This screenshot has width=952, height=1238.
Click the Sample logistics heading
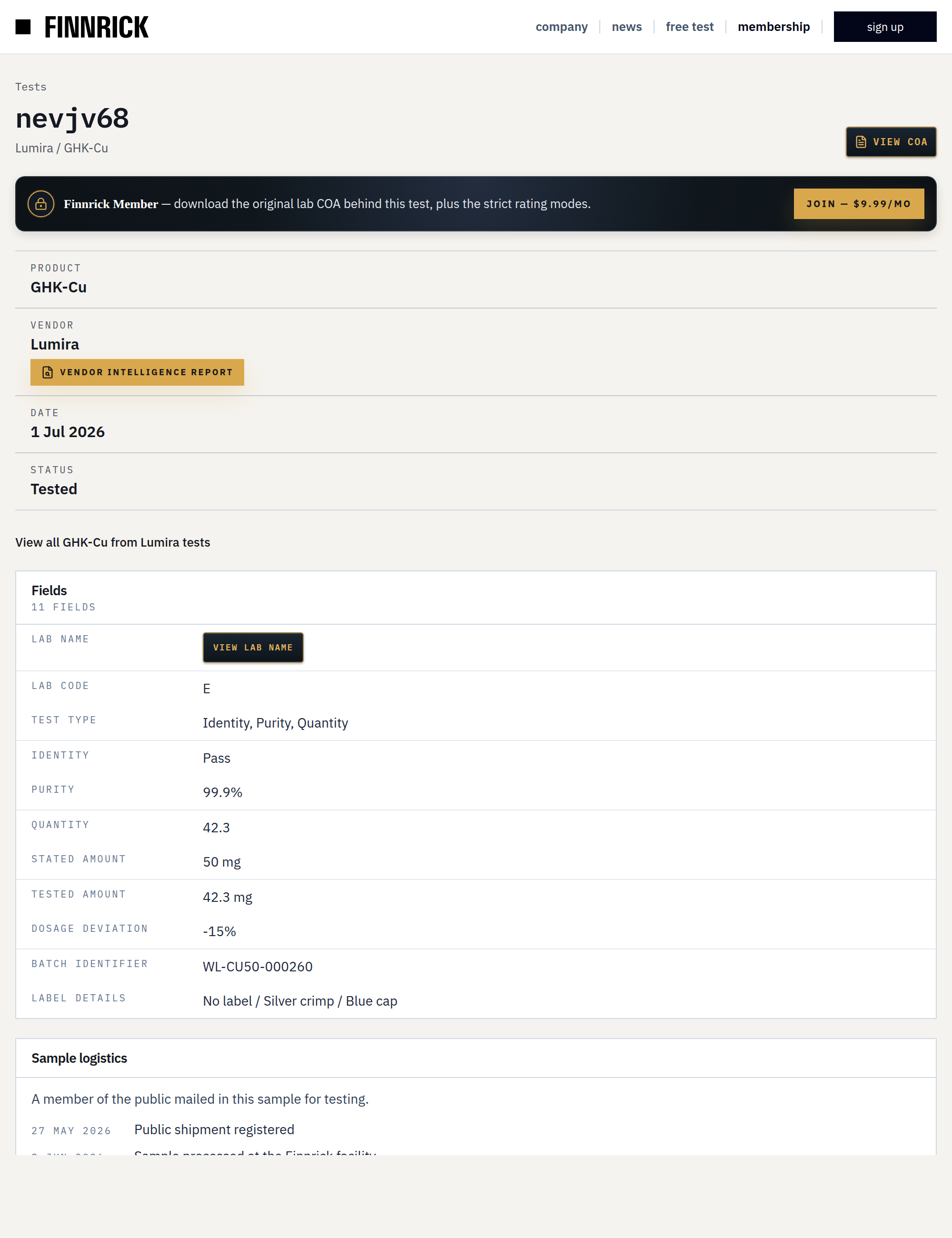pos(79,1058)
